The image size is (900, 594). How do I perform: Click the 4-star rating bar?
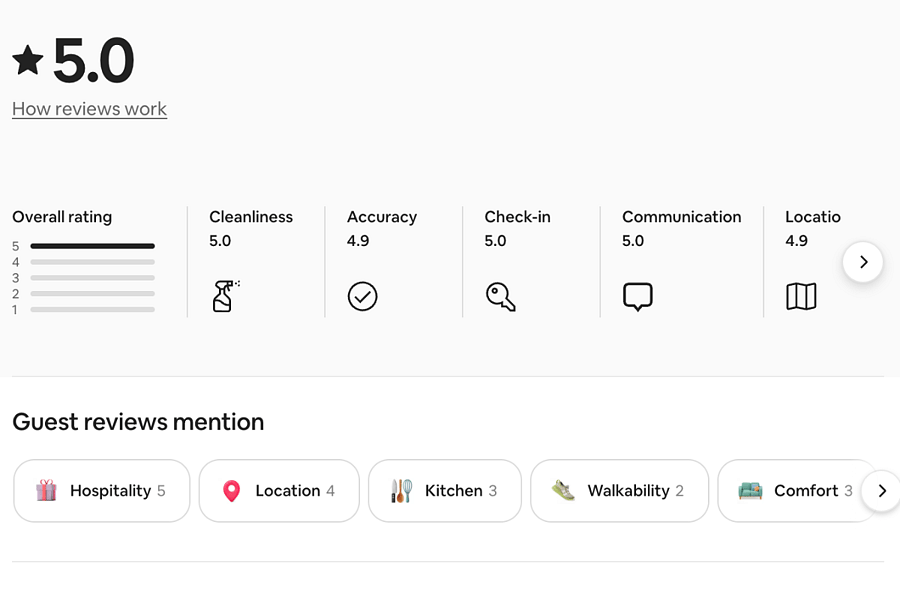(92, 262)
